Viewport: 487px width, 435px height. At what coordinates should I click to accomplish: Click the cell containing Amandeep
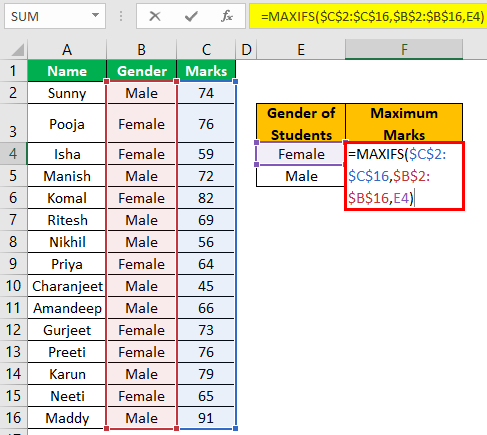tap(67, 308)
